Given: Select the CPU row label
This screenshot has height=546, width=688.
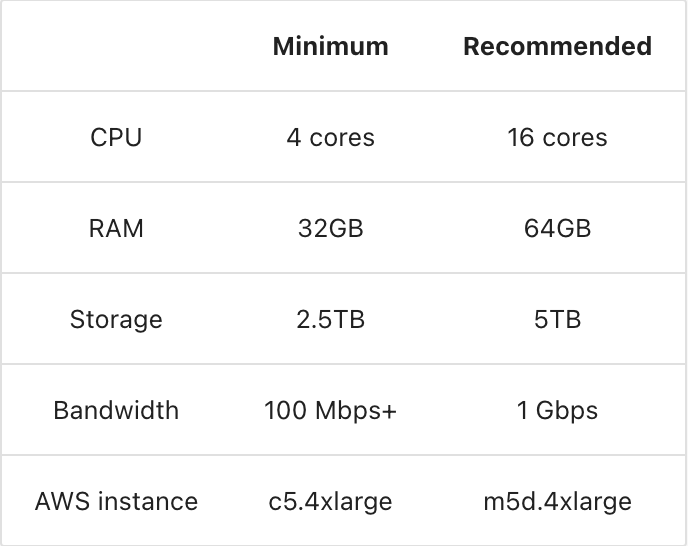Looking at the screenshot, I should [116, 137].
